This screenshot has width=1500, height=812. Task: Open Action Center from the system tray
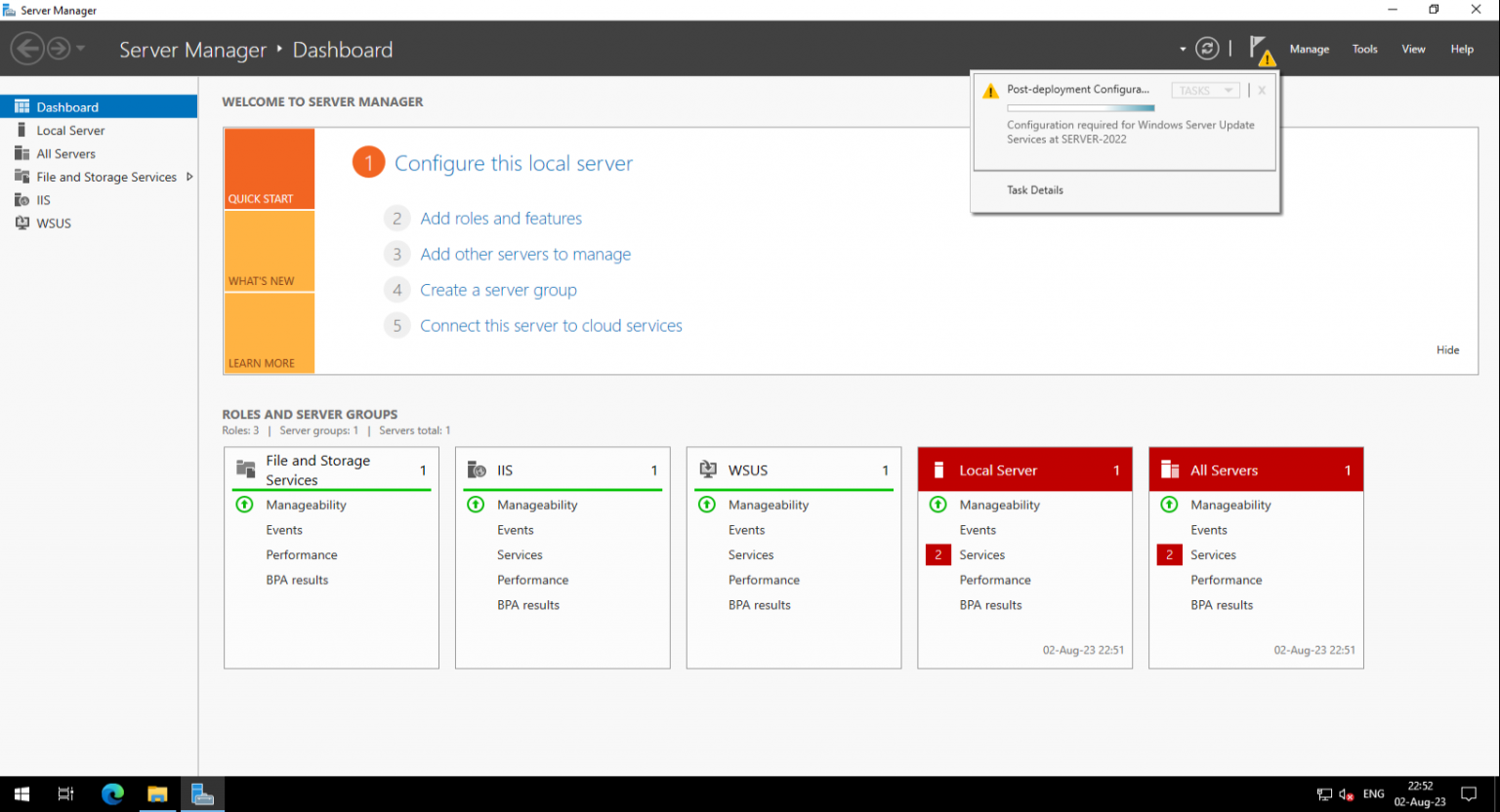[1469, 793]
